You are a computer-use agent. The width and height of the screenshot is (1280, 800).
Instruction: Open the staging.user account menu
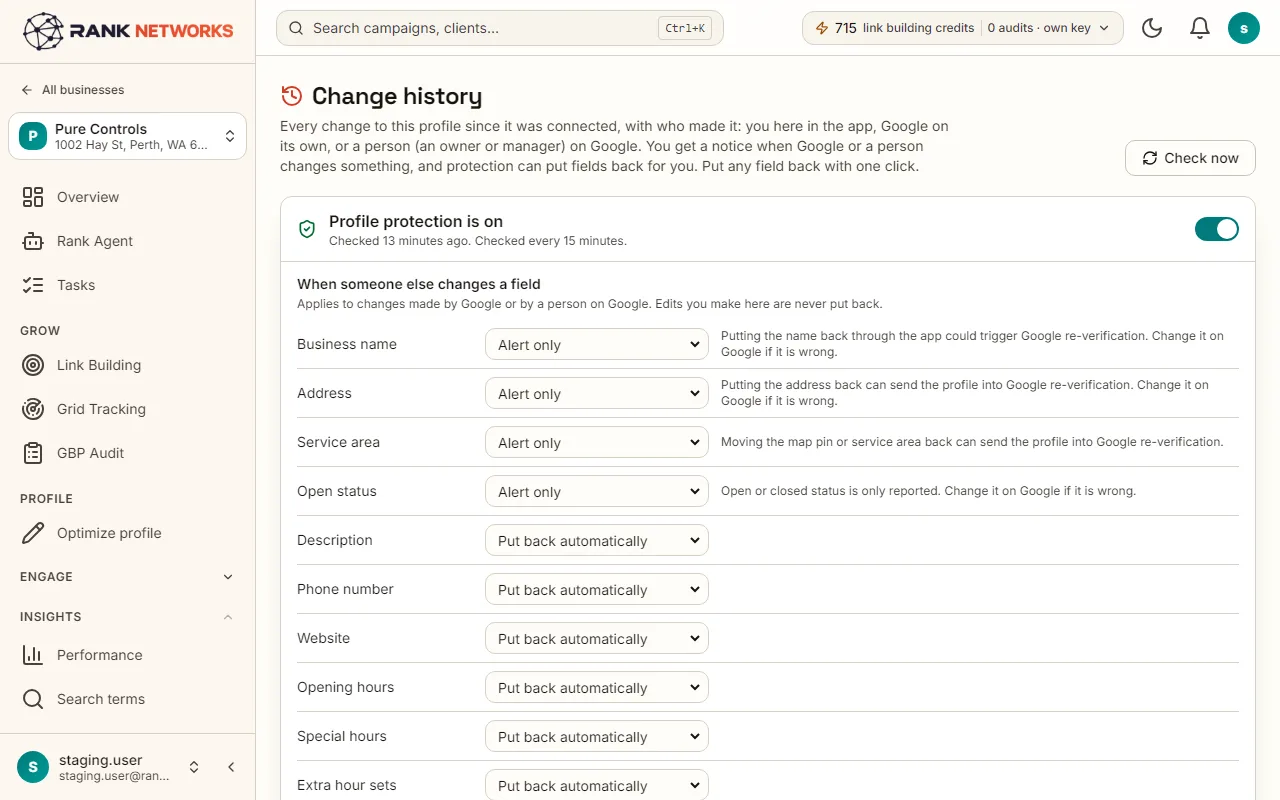point(110,767)
